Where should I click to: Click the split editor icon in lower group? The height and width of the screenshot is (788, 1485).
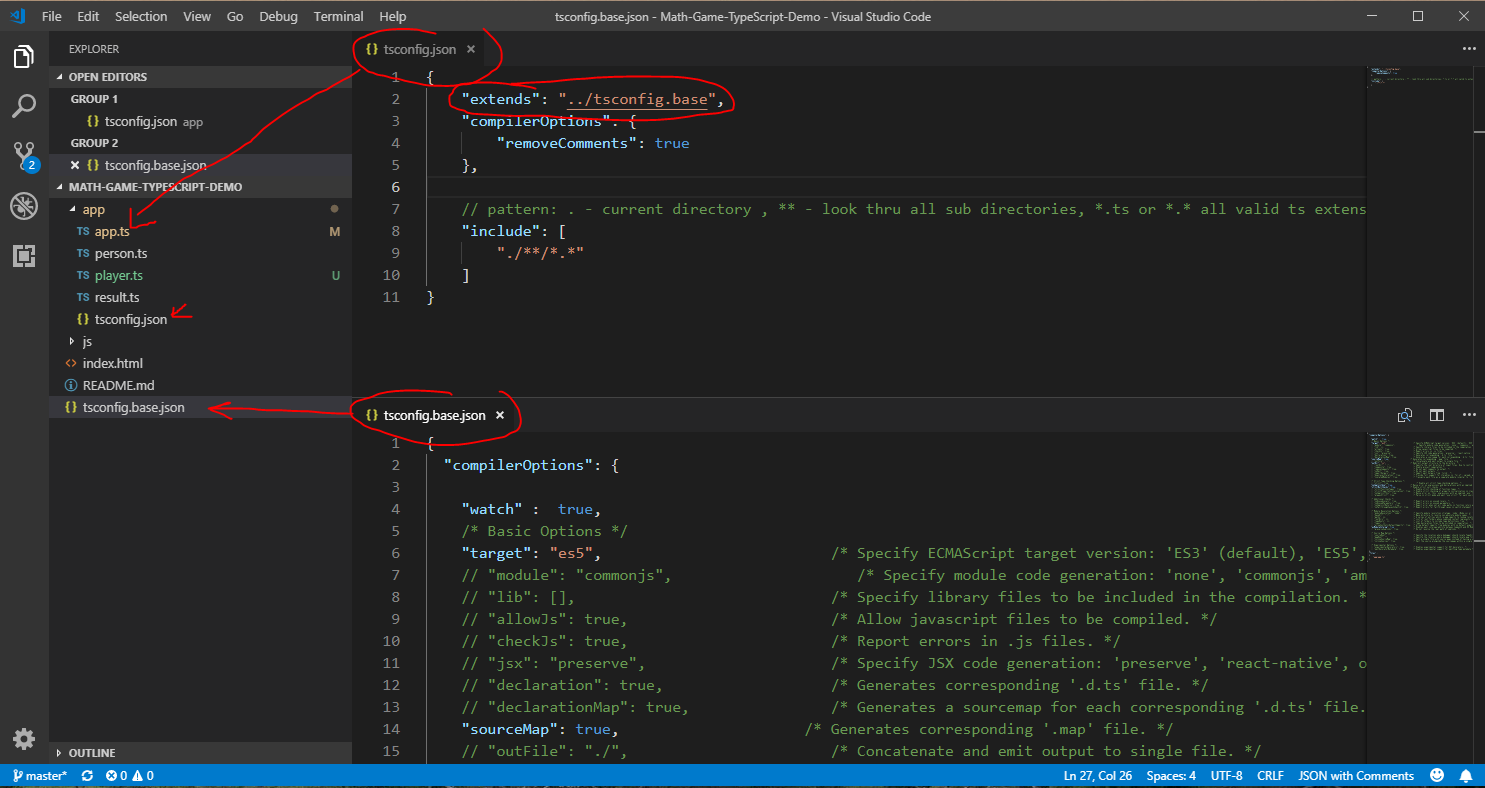(1436, 415)
